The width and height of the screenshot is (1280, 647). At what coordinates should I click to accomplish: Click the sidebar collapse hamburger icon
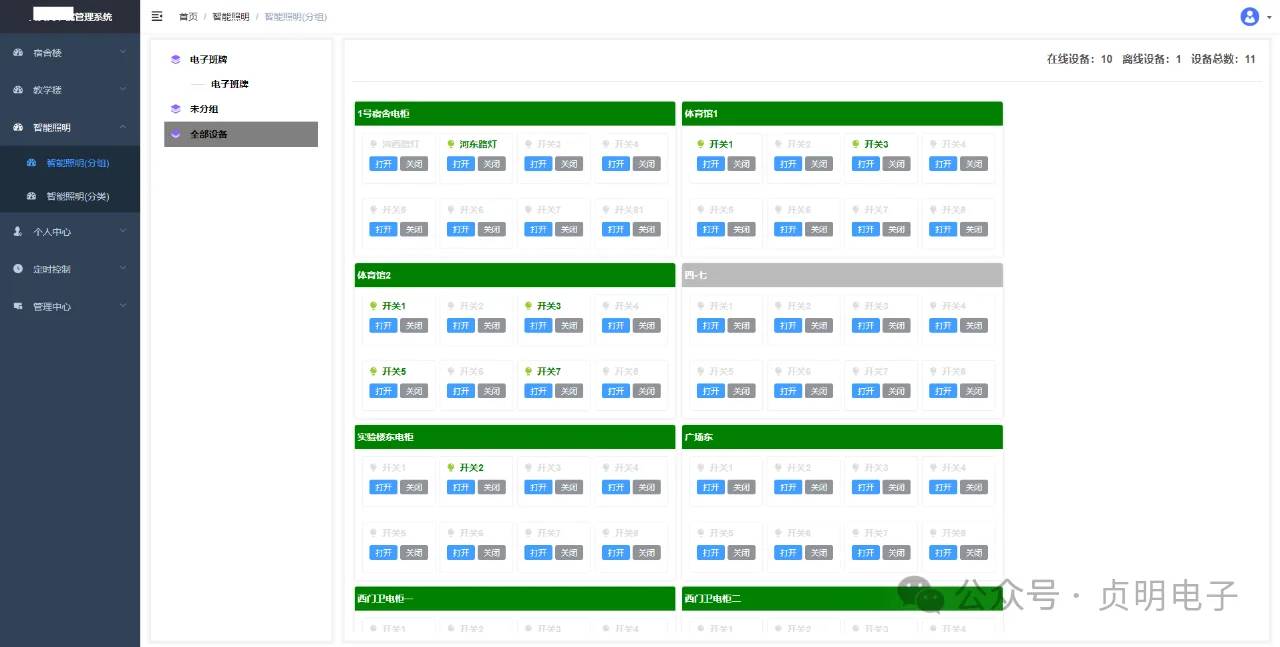point(157,16)
